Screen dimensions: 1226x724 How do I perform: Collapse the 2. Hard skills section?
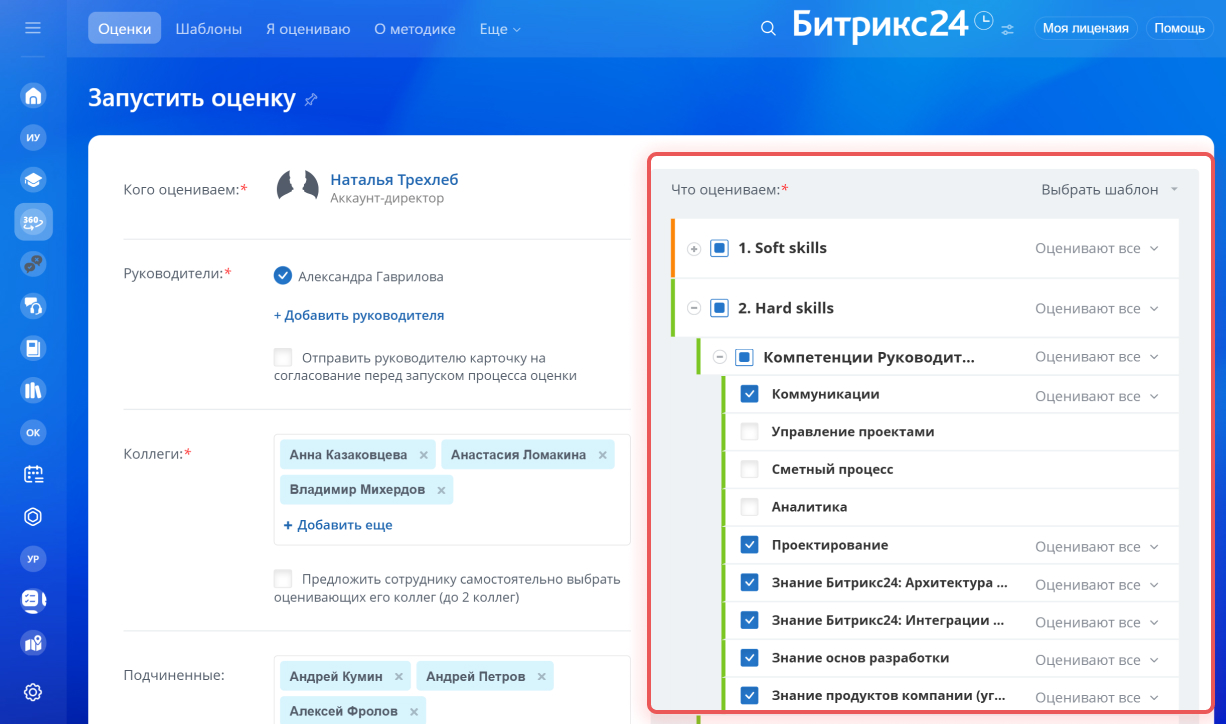point(694,309)
